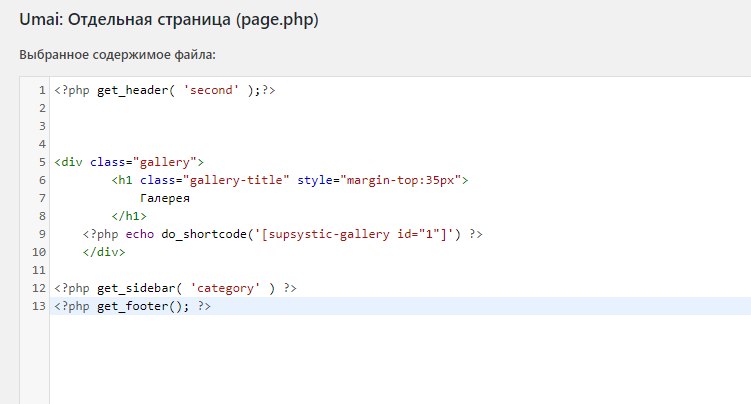Click line number 5 in the gutter
The image size is (751, 404).
pos(42,162)
